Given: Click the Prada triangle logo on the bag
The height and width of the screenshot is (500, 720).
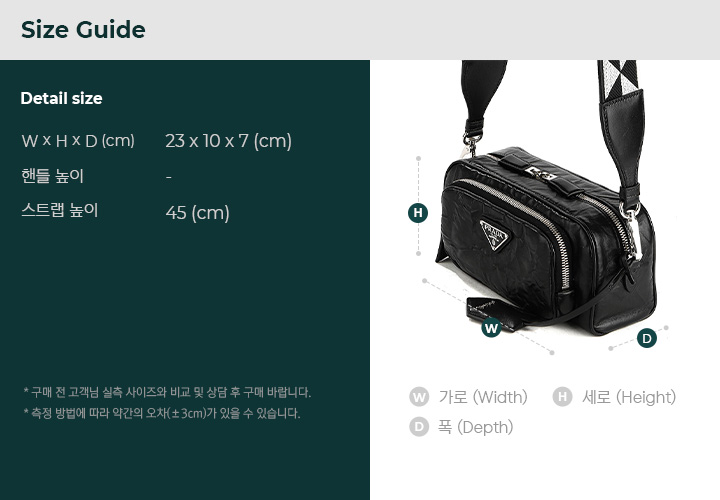Looking at the screenshot, I should point(495,235).
